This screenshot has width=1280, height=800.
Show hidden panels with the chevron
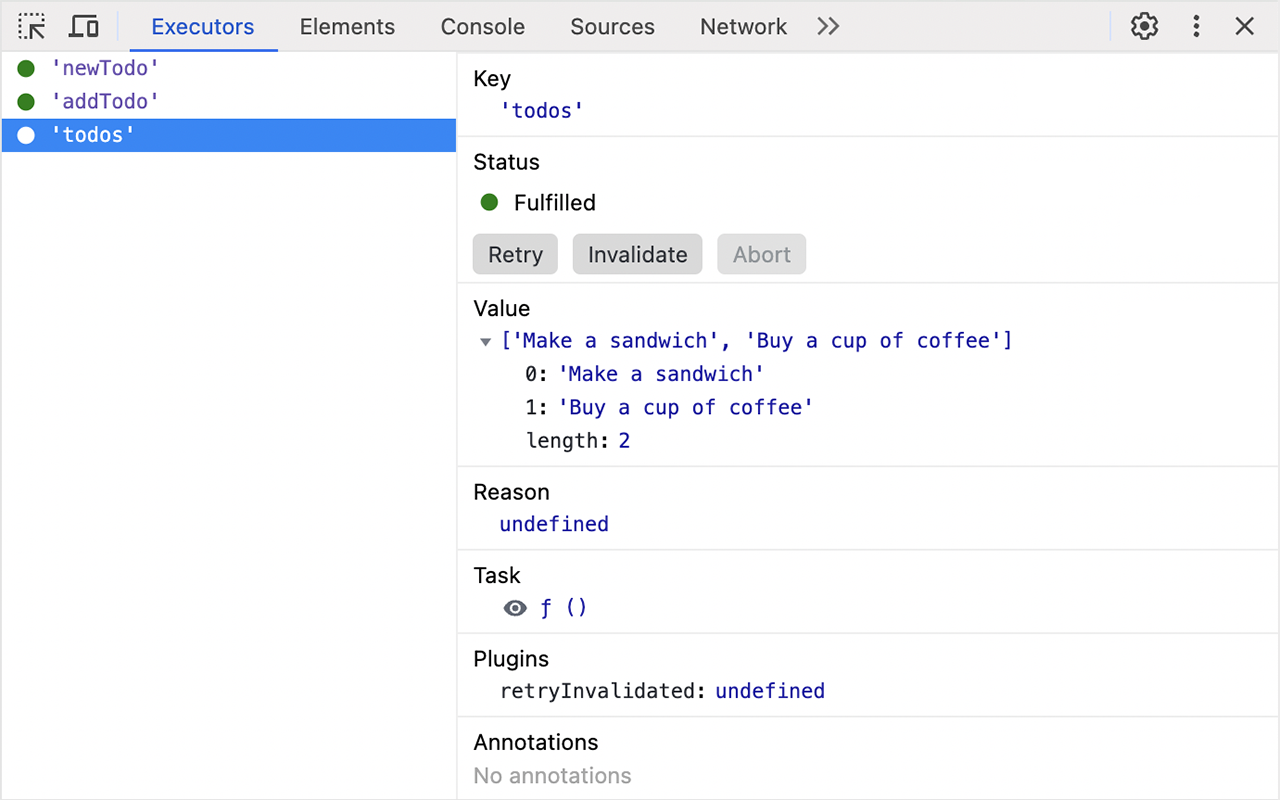pyautogui.click(x=827, y=26)
